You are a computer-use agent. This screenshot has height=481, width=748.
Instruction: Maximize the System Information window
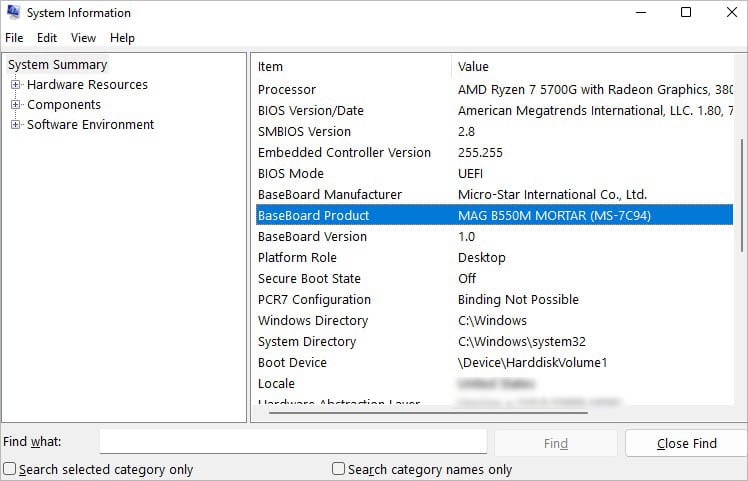pos(686,12)
